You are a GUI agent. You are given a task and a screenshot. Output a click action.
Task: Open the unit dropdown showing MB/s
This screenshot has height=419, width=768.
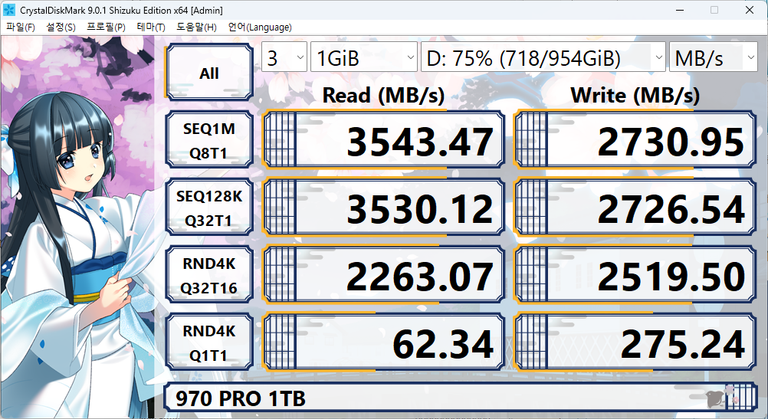click(x=713, y=58)
